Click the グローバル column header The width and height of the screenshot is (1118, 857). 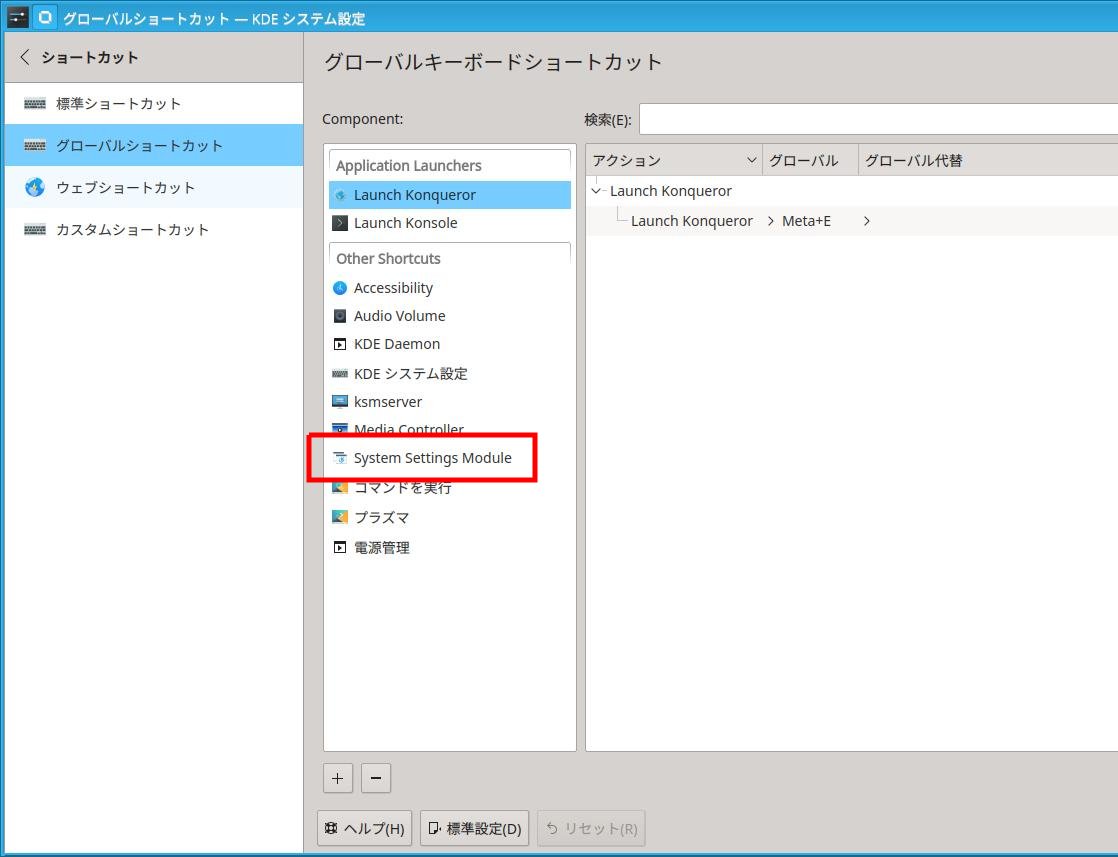point(810,160)
